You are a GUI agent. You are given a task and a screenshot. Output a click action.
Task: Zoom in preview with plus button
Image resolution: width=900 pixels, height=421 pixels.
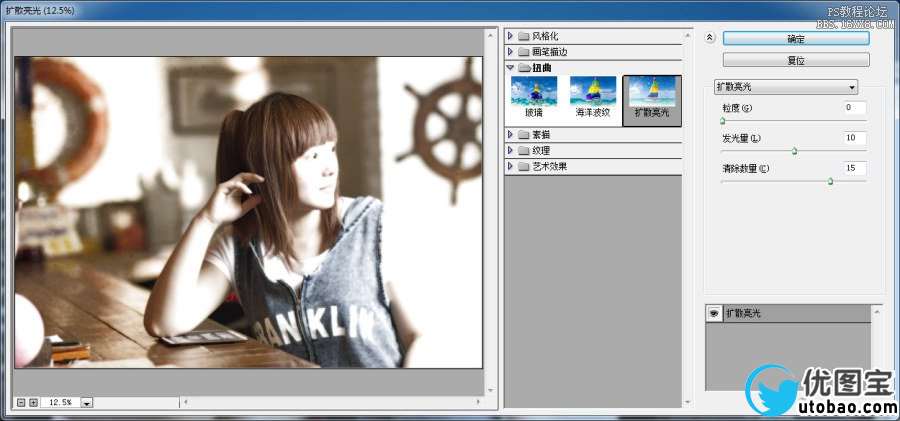33,403
